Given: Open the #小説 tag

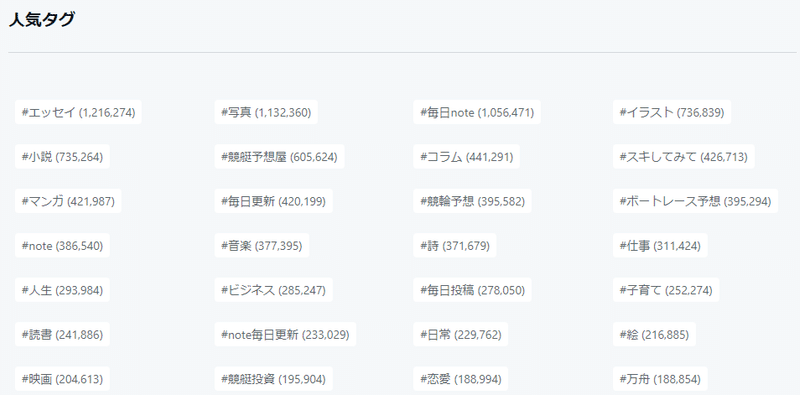Looking at the screenshot, I should click(62, 157).
